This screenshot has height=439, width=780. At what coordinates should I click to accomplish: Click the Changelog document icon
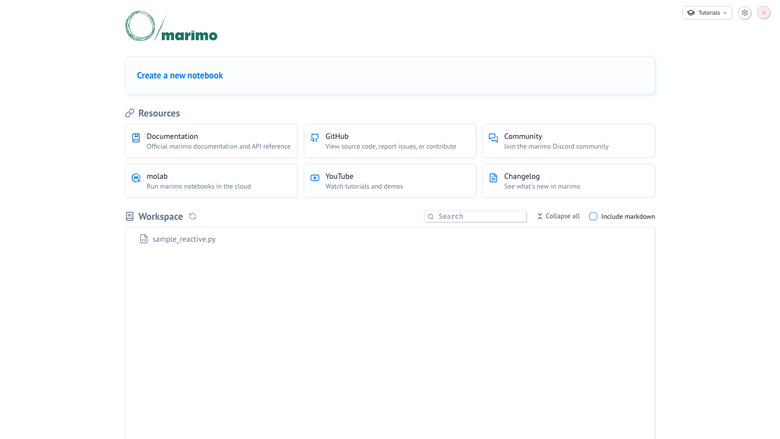(x=493, y=178)
